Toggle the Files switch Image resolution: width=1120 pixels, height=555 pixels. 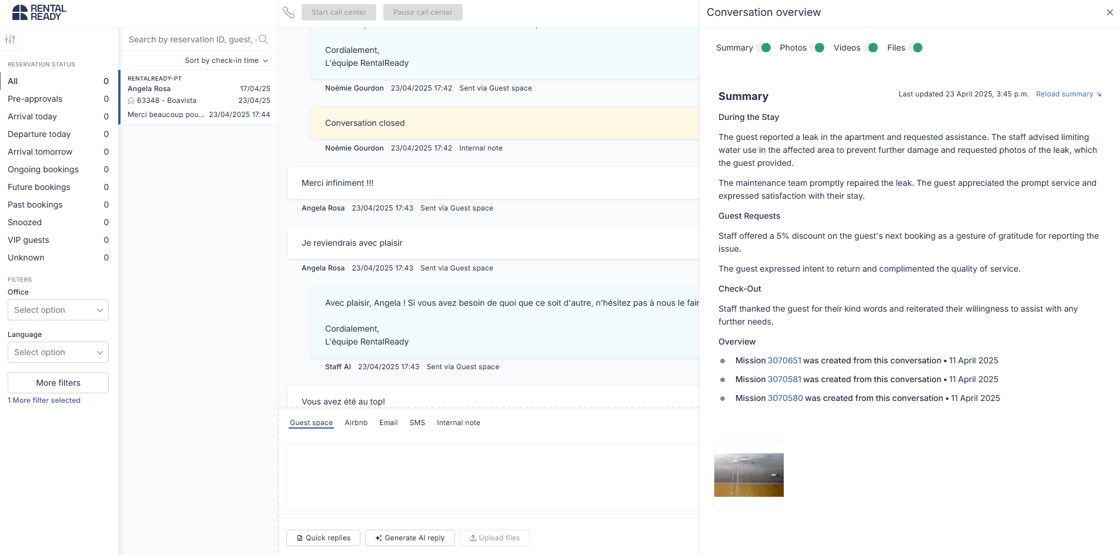pyautogui.click(x=916, y=48)
